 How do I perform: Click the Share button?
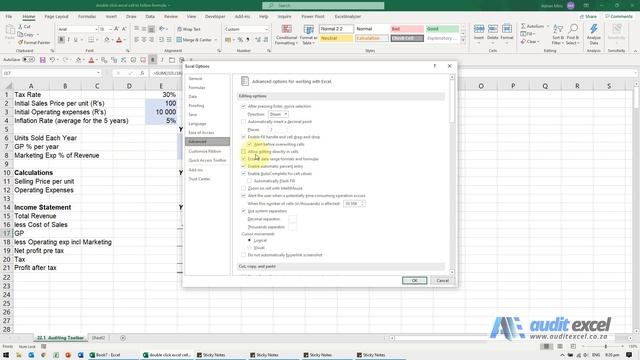(x=589, y=17)
